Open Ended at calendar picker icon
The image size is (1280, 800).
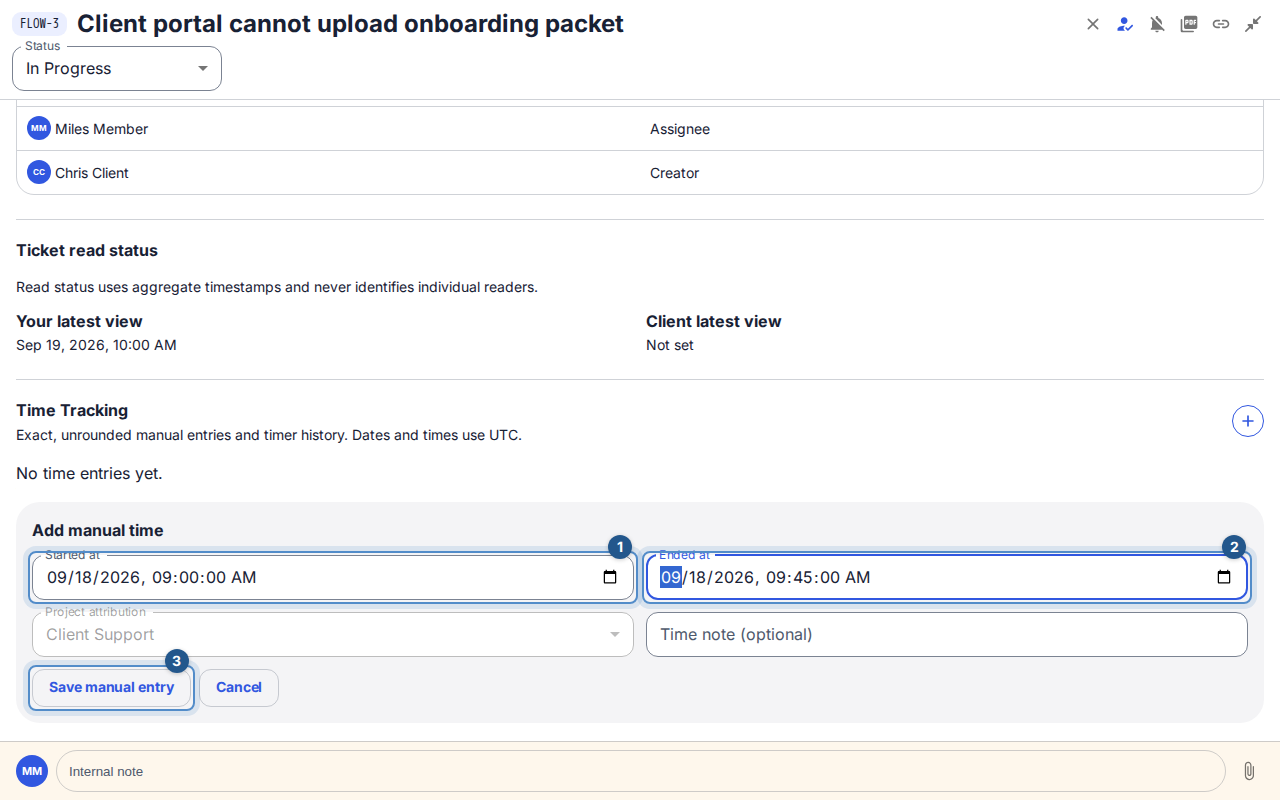point(1224,577)
